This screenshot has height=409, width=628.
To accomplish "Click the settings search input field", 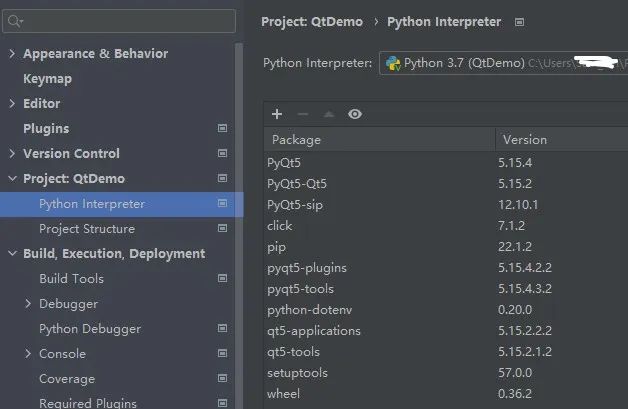I will [125, 21].
